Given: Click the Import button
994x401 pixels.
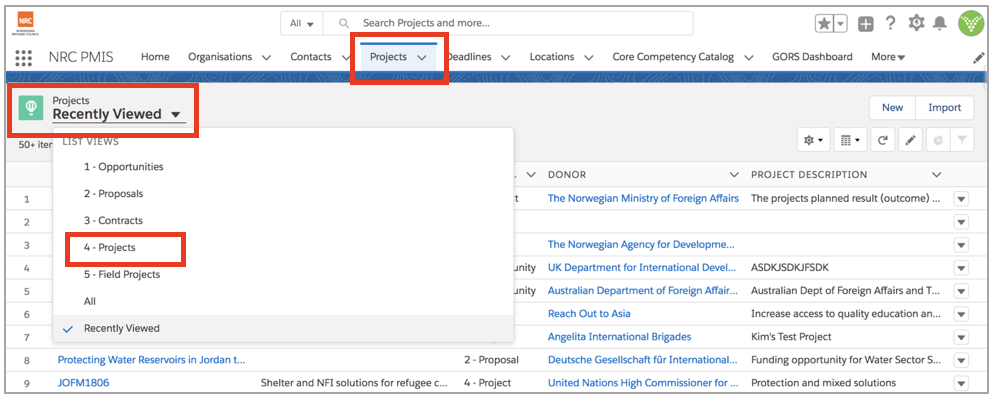Looking at the screenshot, I should (x=945, y=108).
